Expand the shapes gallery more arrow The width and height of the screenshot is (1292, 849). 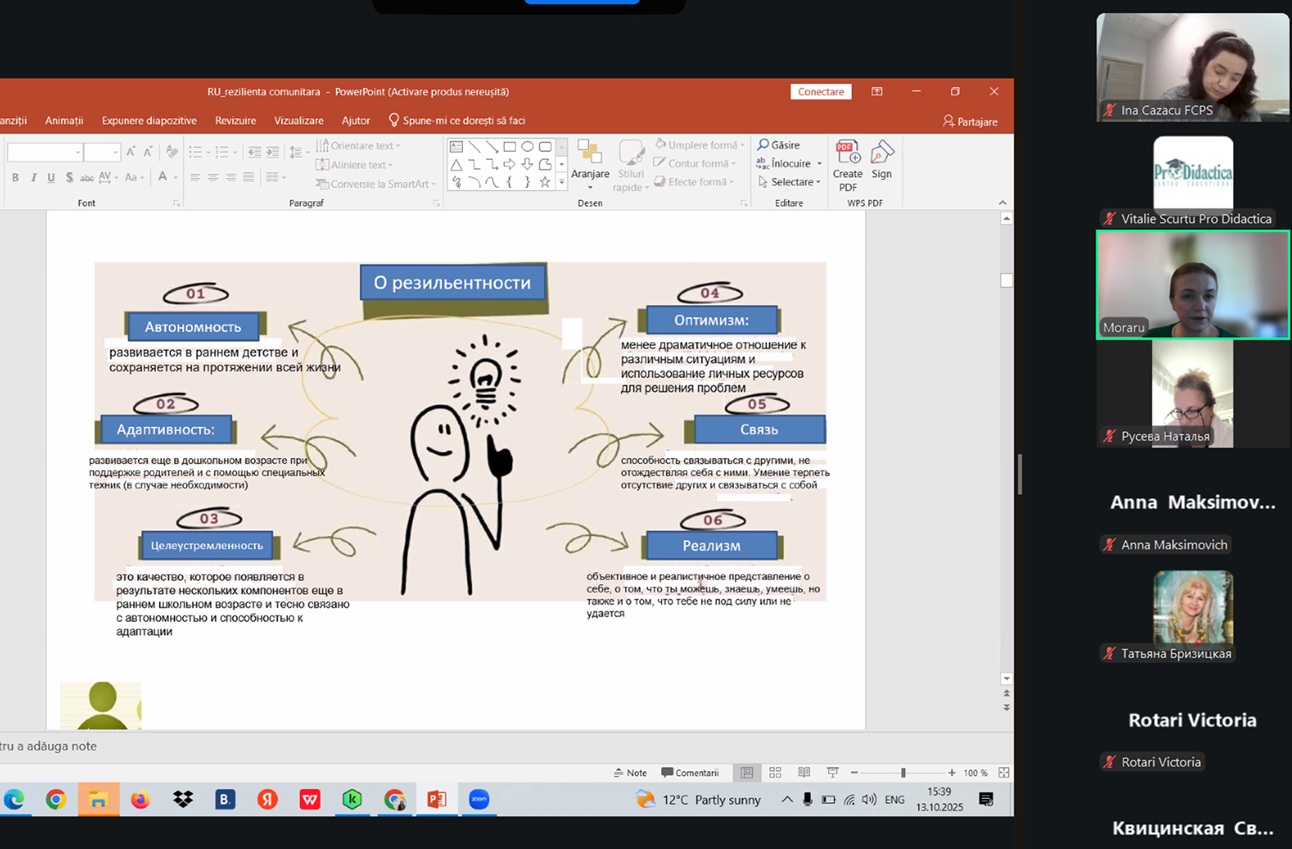pos(561,182)
